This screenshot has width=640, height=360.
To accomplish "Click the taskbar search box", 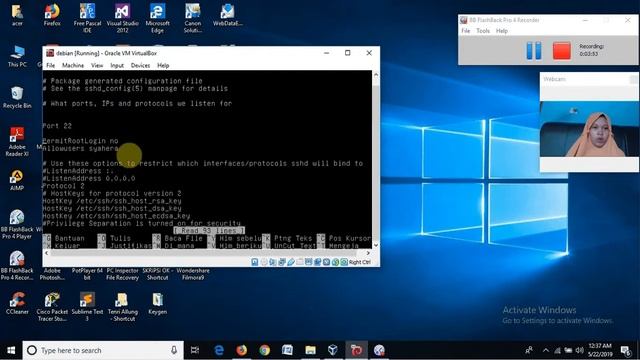I will point(103,350).
